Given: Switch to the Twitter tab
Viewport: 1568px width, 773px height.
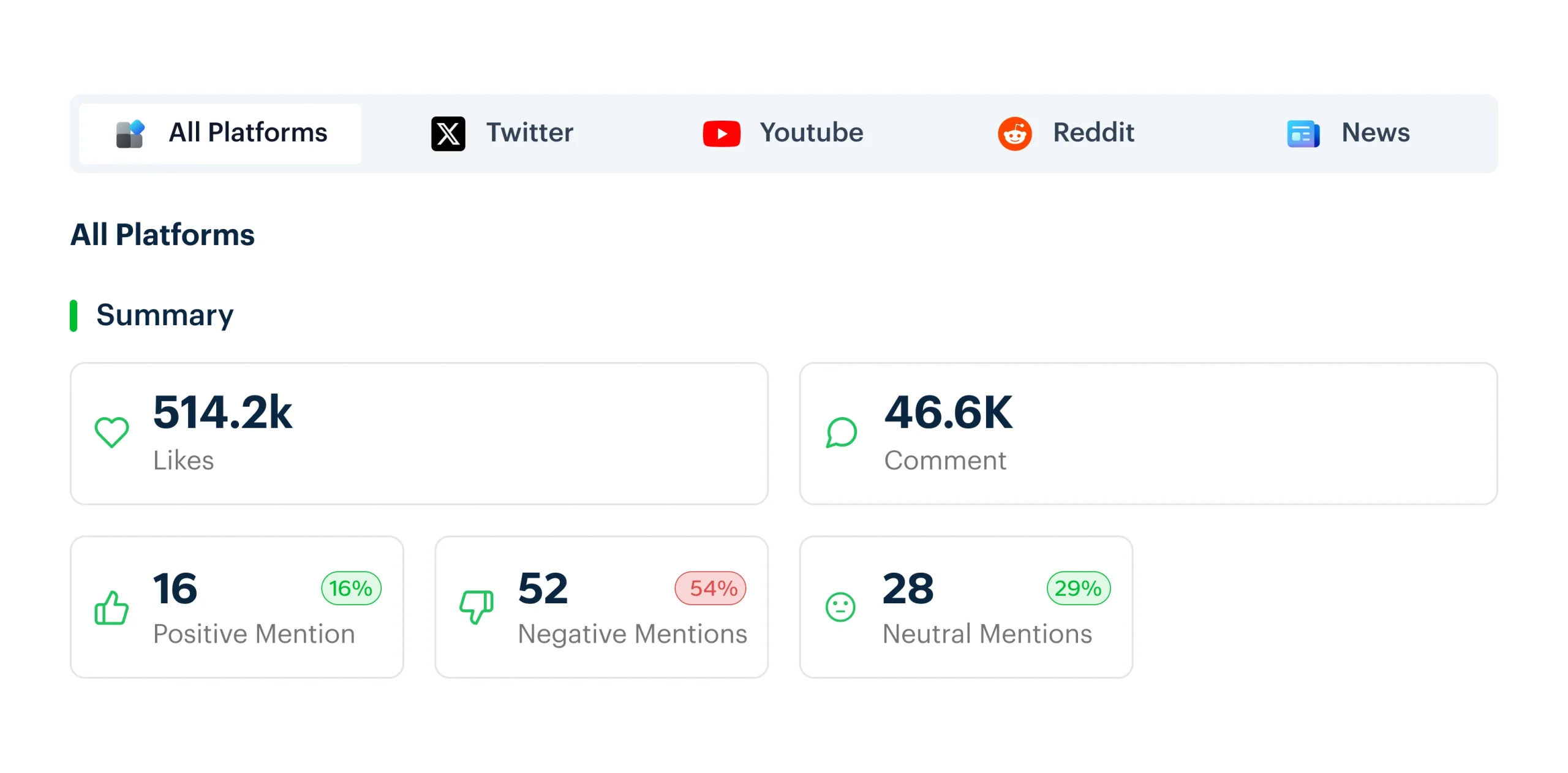Looking at the screenshot, I should click(x=502, y=134).
